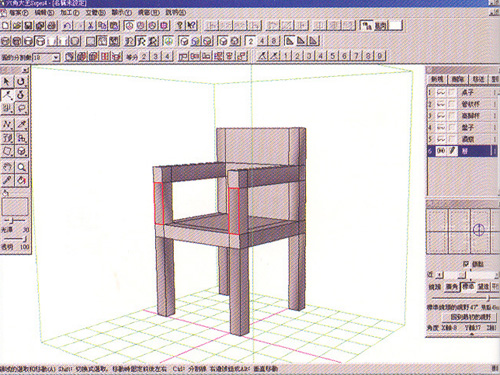Click the equal-division 3 button
Screen dimensions: 500x375
point(155,56)
